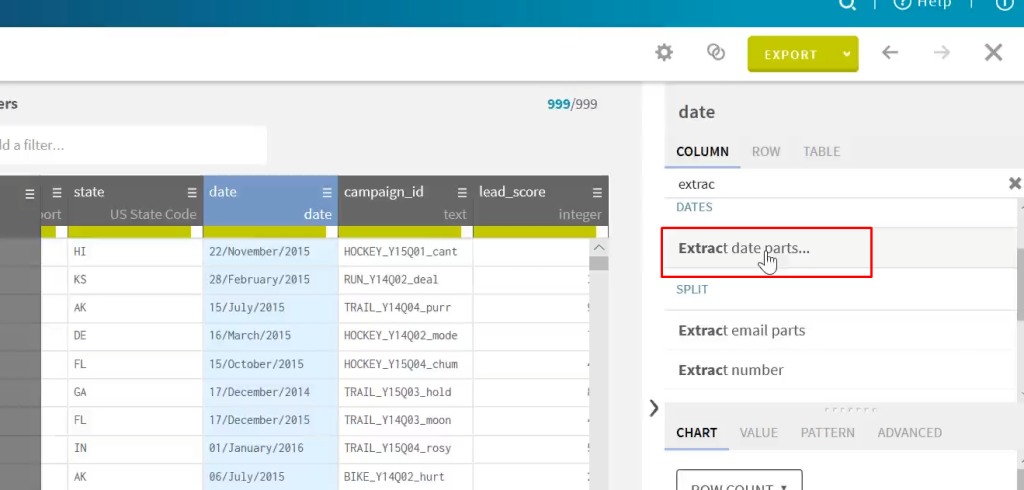Open menu icon of the leftmost column

click(x=29, y=194)
